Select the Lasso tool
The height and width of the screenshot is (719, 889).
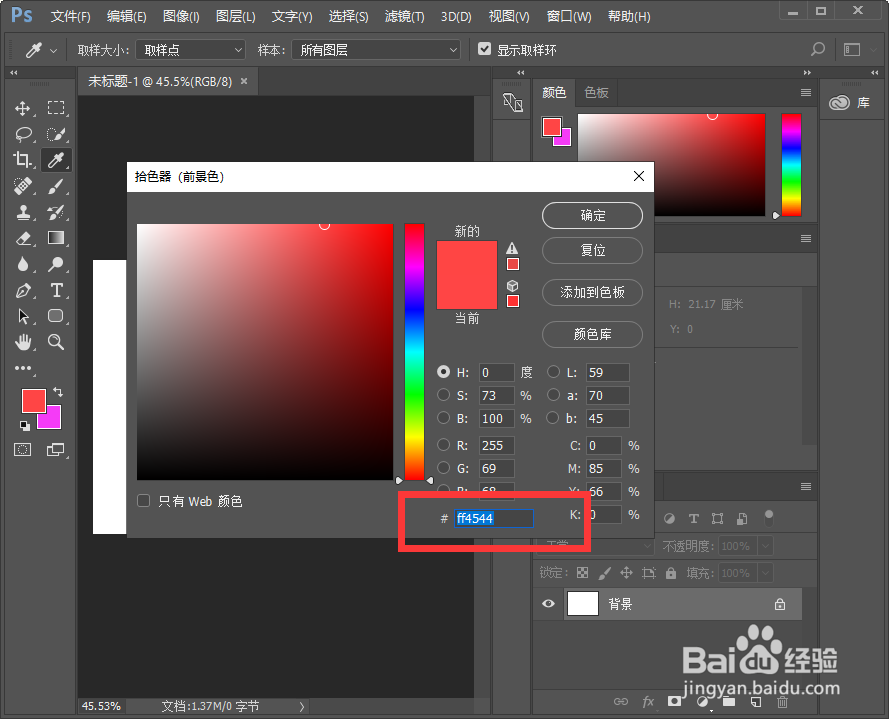pos(23,134)
